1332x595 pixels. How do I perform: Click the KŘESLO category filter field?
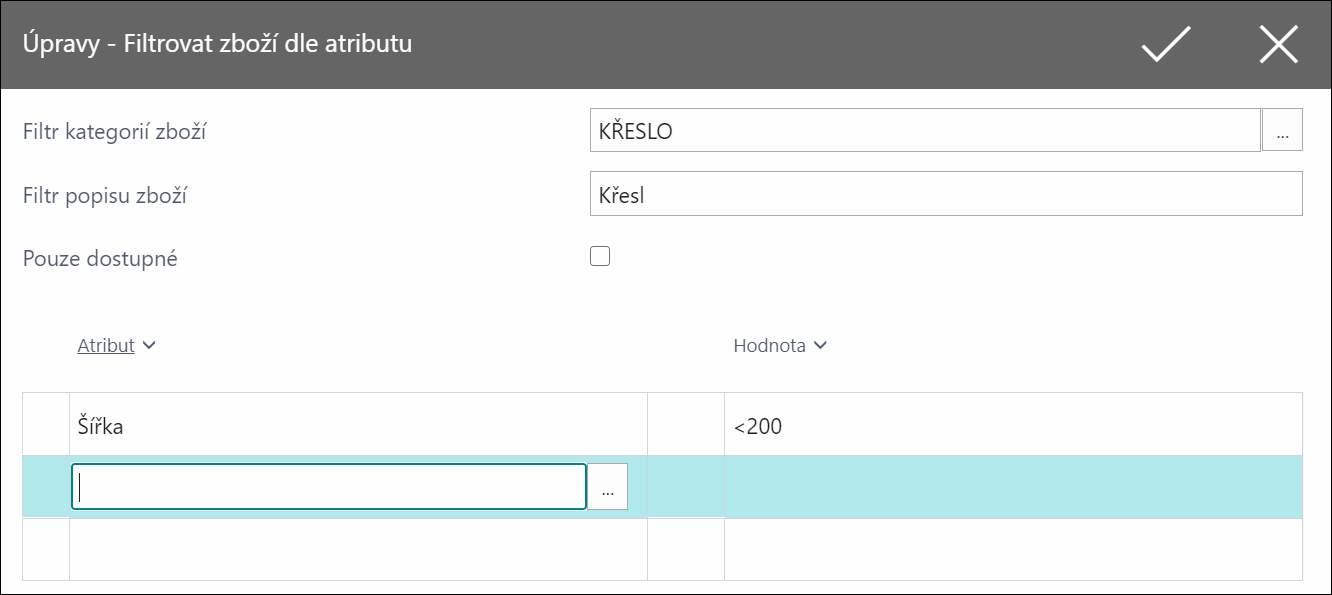925,131
